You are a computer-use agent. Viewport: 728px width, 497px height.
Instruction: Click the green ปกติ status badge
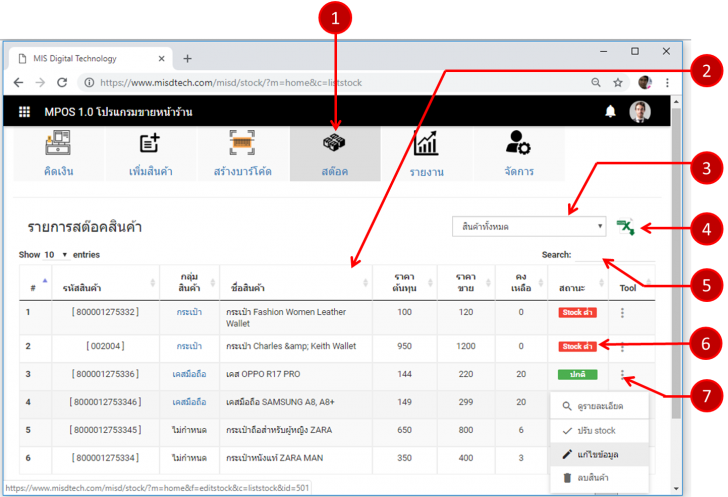[578, 374]
